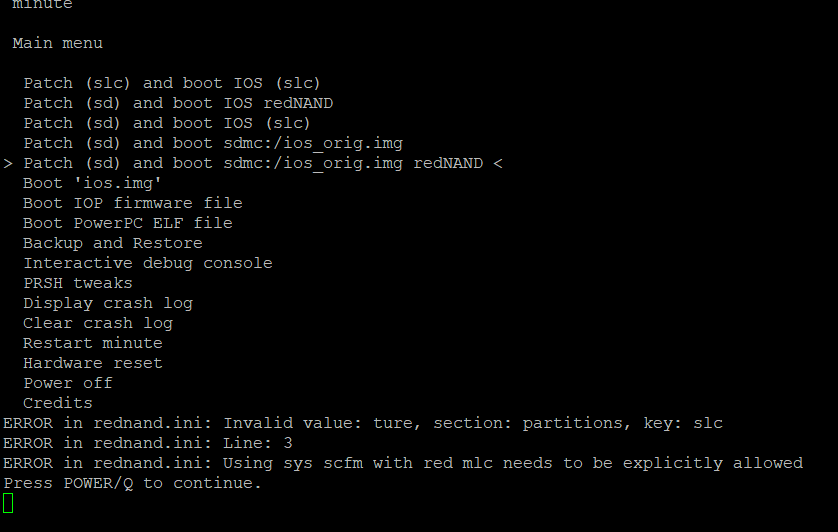Choose 'Power off' entry
The image size is (838, 532).
[x=68, y=383]
